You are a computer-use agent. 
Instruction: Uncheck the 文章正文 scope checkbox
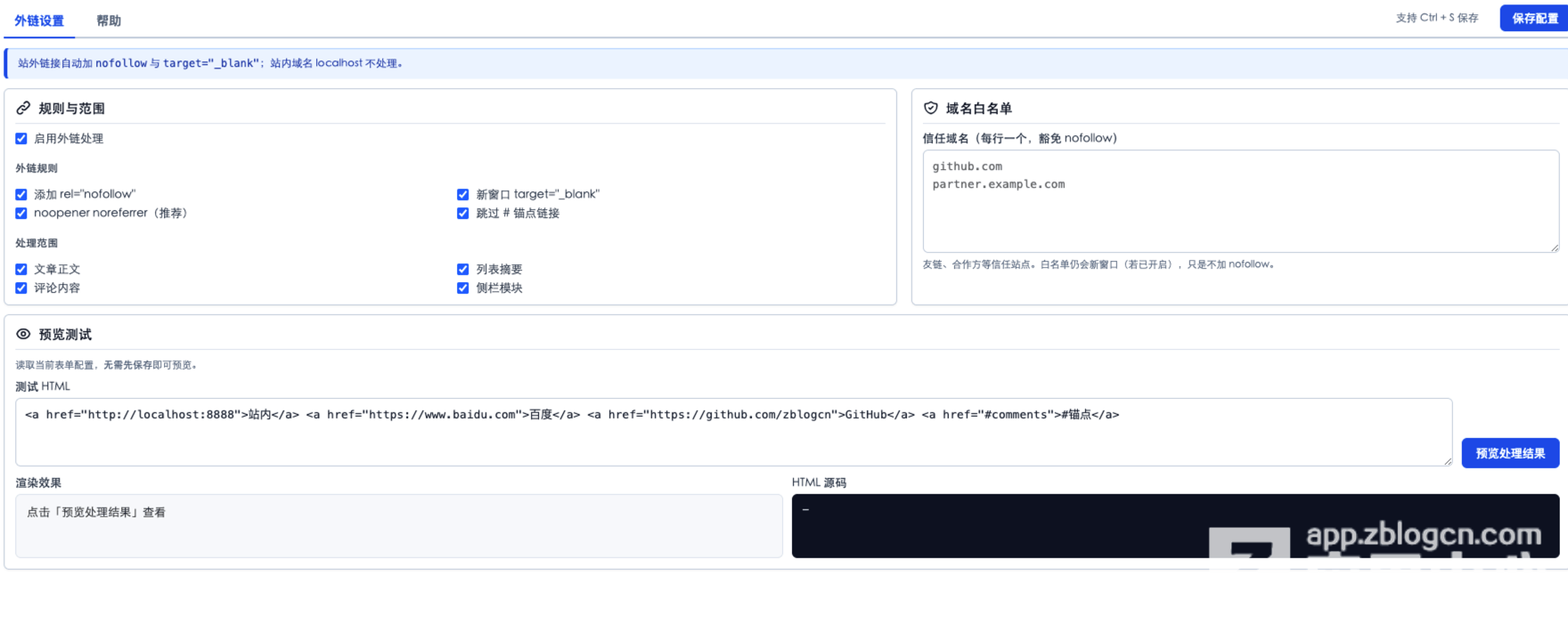point(21,269)
